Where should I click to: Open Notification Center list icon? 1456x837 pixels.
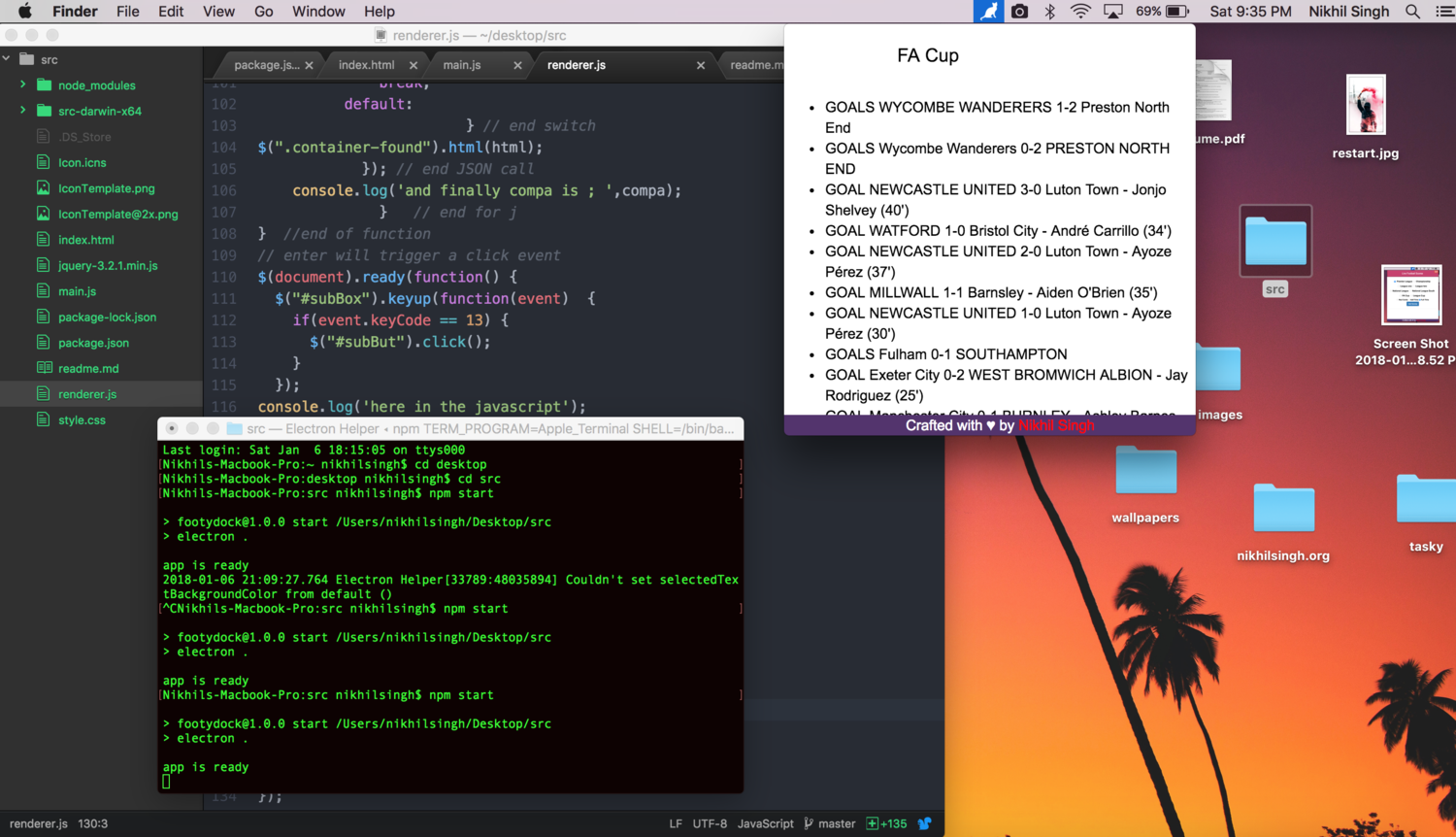(1444, 12)
